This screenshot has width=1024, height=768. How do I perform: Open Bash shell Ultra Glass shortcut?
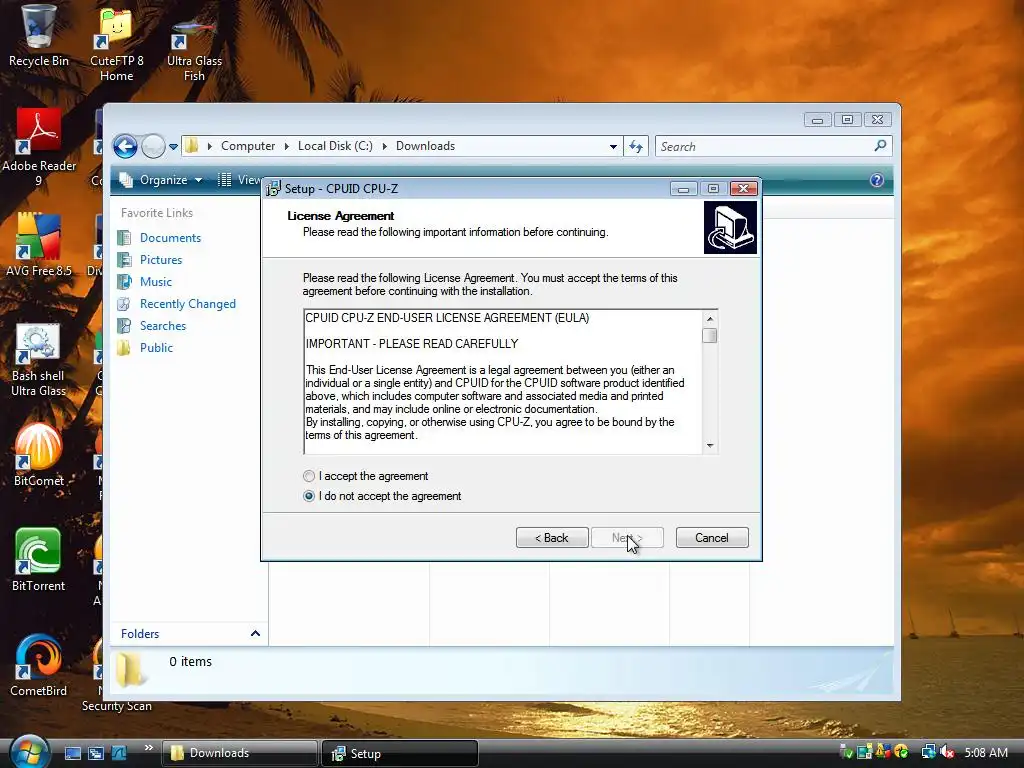39,360
